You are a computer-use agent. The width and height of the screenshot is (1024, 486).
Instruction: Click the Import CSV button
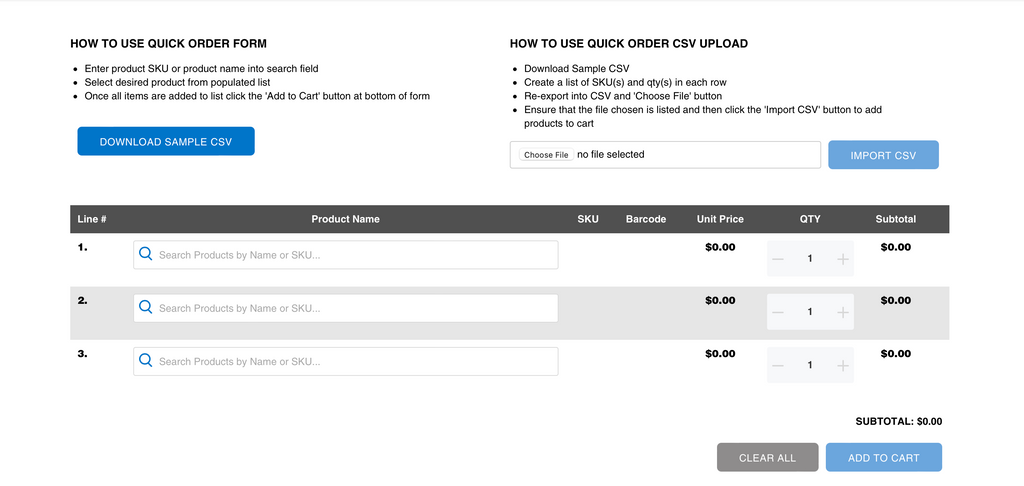(883, 155)
